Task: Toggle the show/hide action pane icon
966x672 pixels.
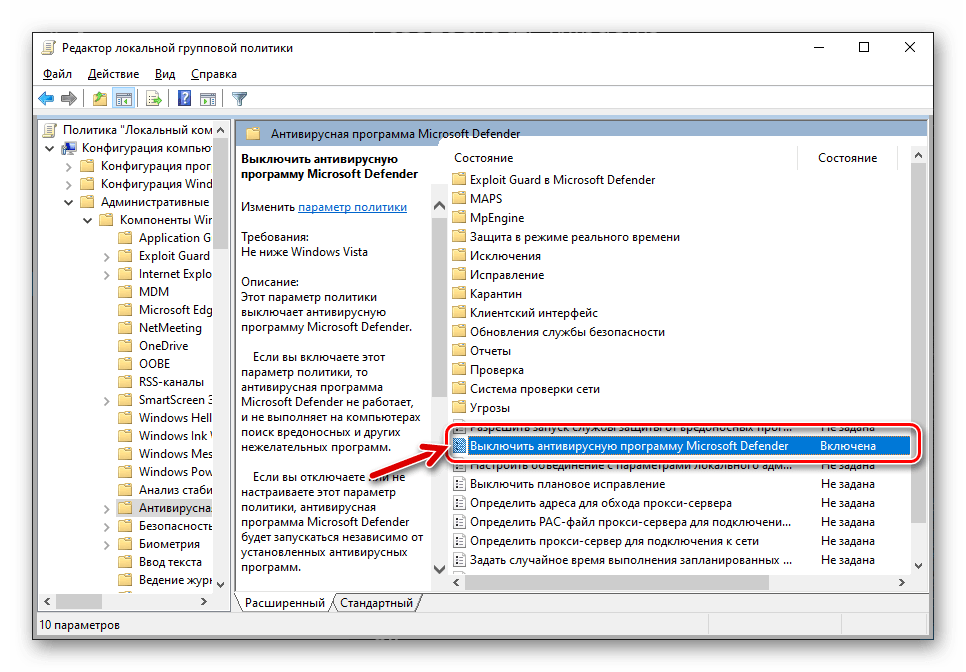Action: tap(208, 99)
